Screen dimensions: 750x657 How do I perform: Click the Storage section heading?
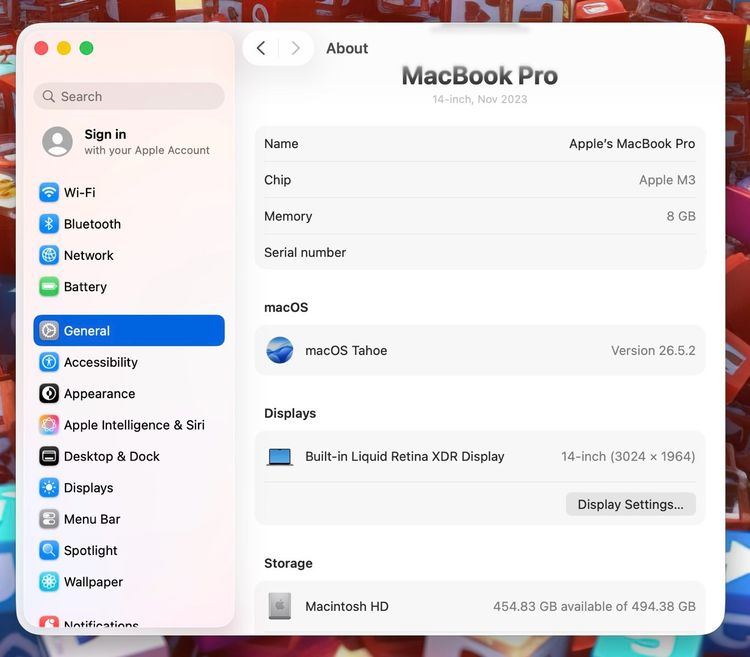[288, 563]
